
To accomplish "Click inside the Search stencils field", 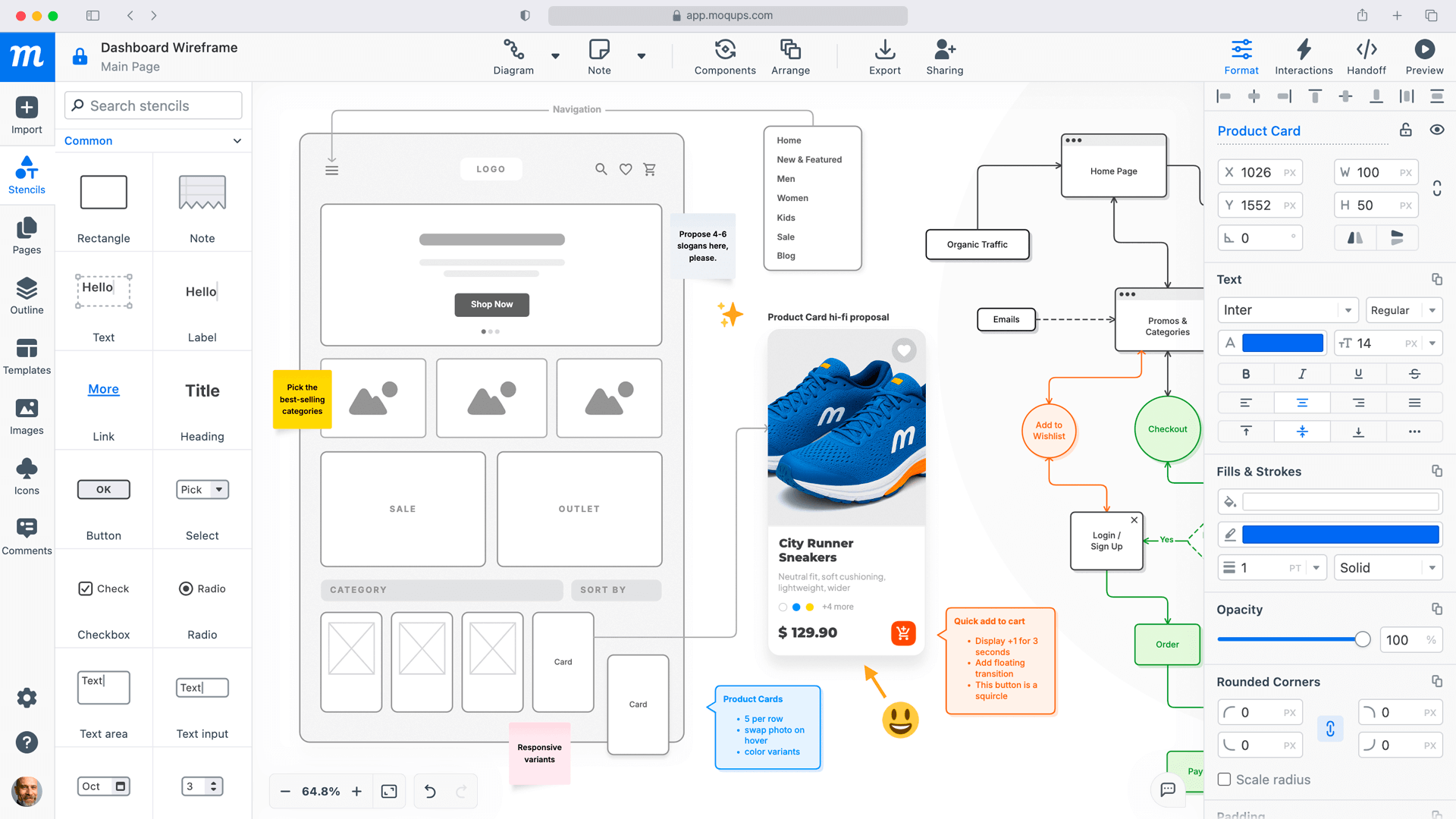I will pyautogui.click(x=152, y=105).
